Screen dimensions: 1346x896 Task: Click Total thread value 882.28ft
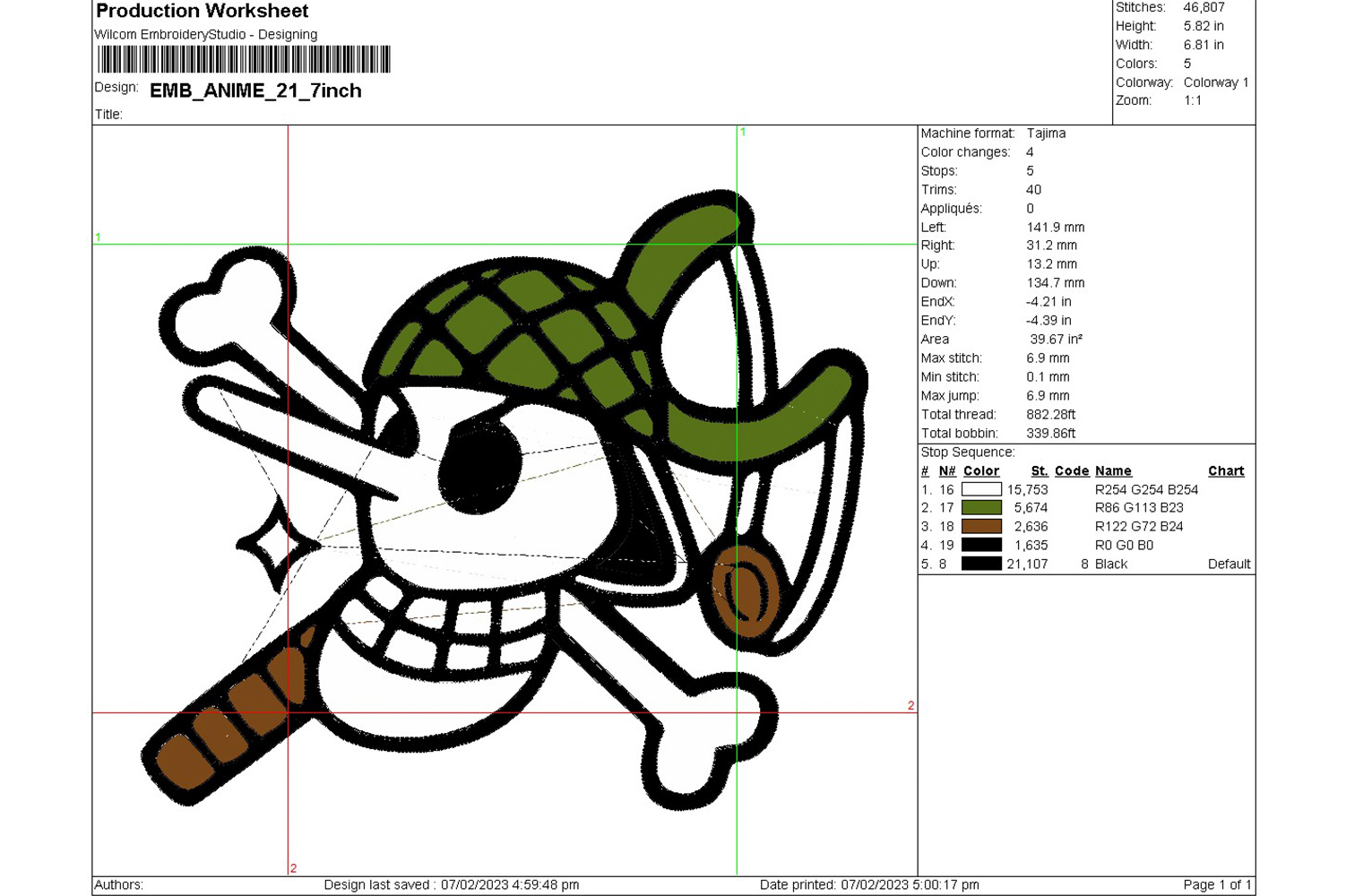[1050, 414]
